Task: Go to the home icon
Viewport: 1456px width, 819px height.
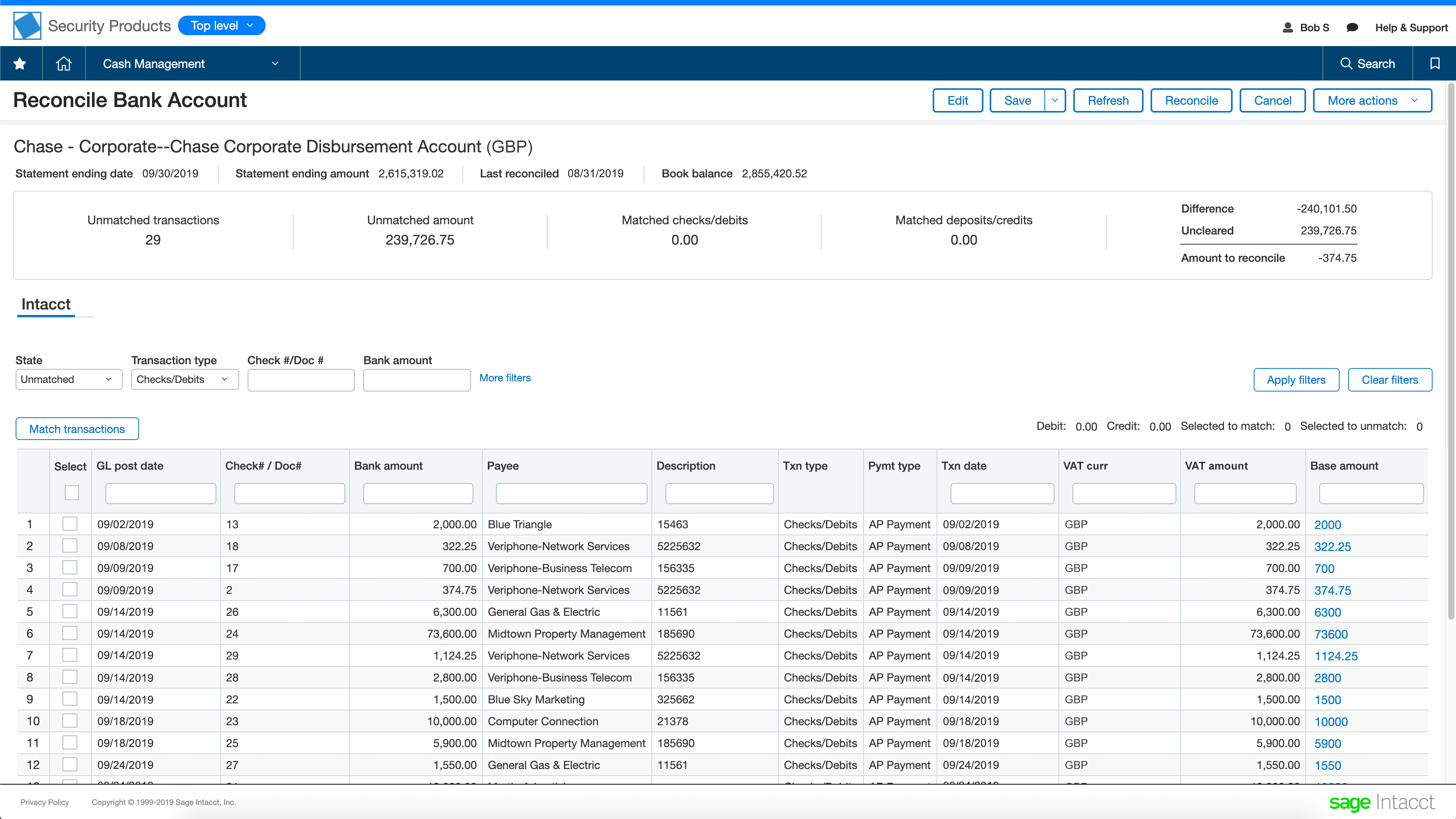Action: tap(64, 63)
